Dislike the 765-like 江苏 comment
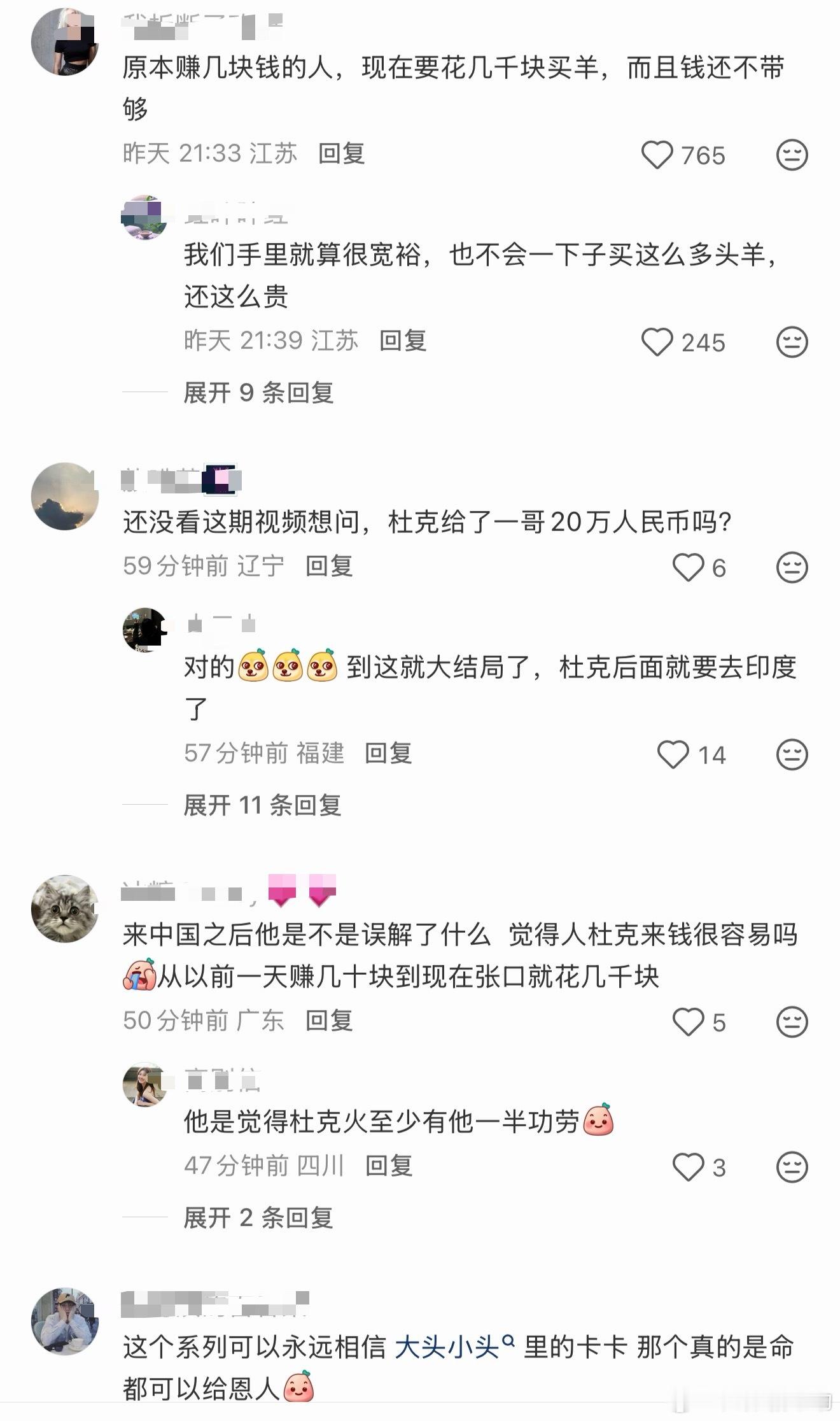Viewport: 840px width, 1421px height. (792, 155)
